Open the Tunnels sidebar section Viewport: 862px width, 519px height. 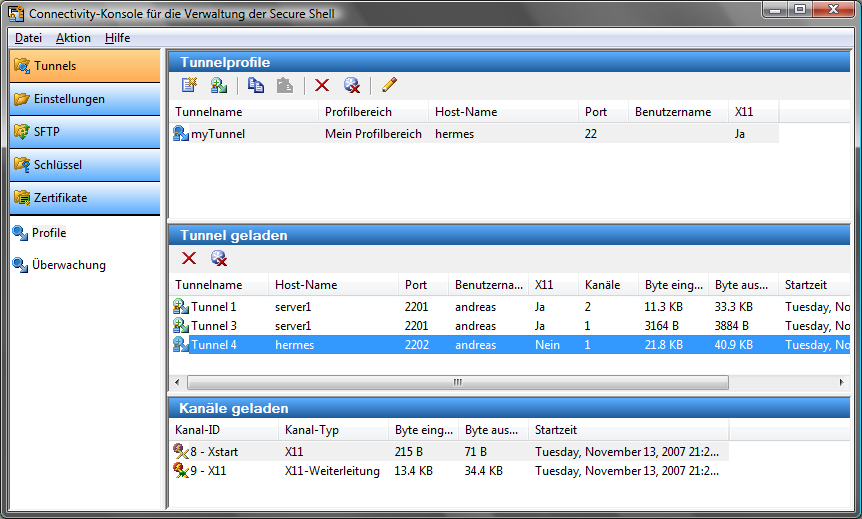pyautogui.click(x=85, y=66)
